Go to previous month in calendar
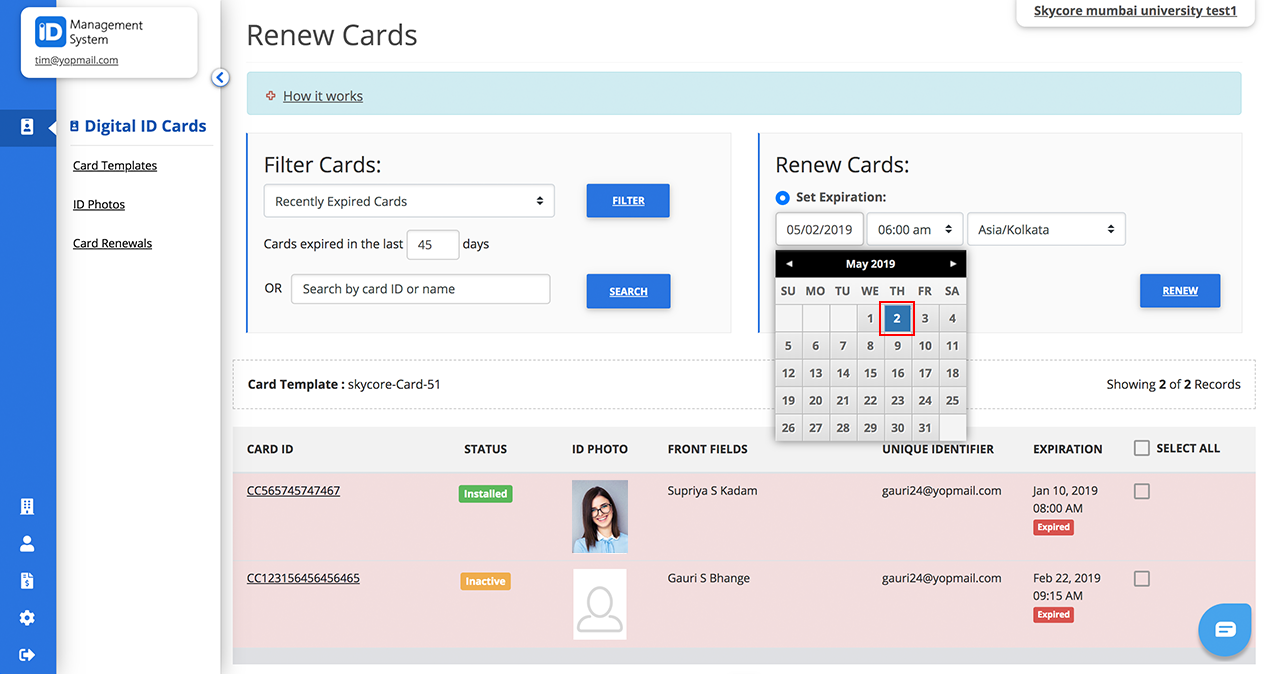 point(789,264)
